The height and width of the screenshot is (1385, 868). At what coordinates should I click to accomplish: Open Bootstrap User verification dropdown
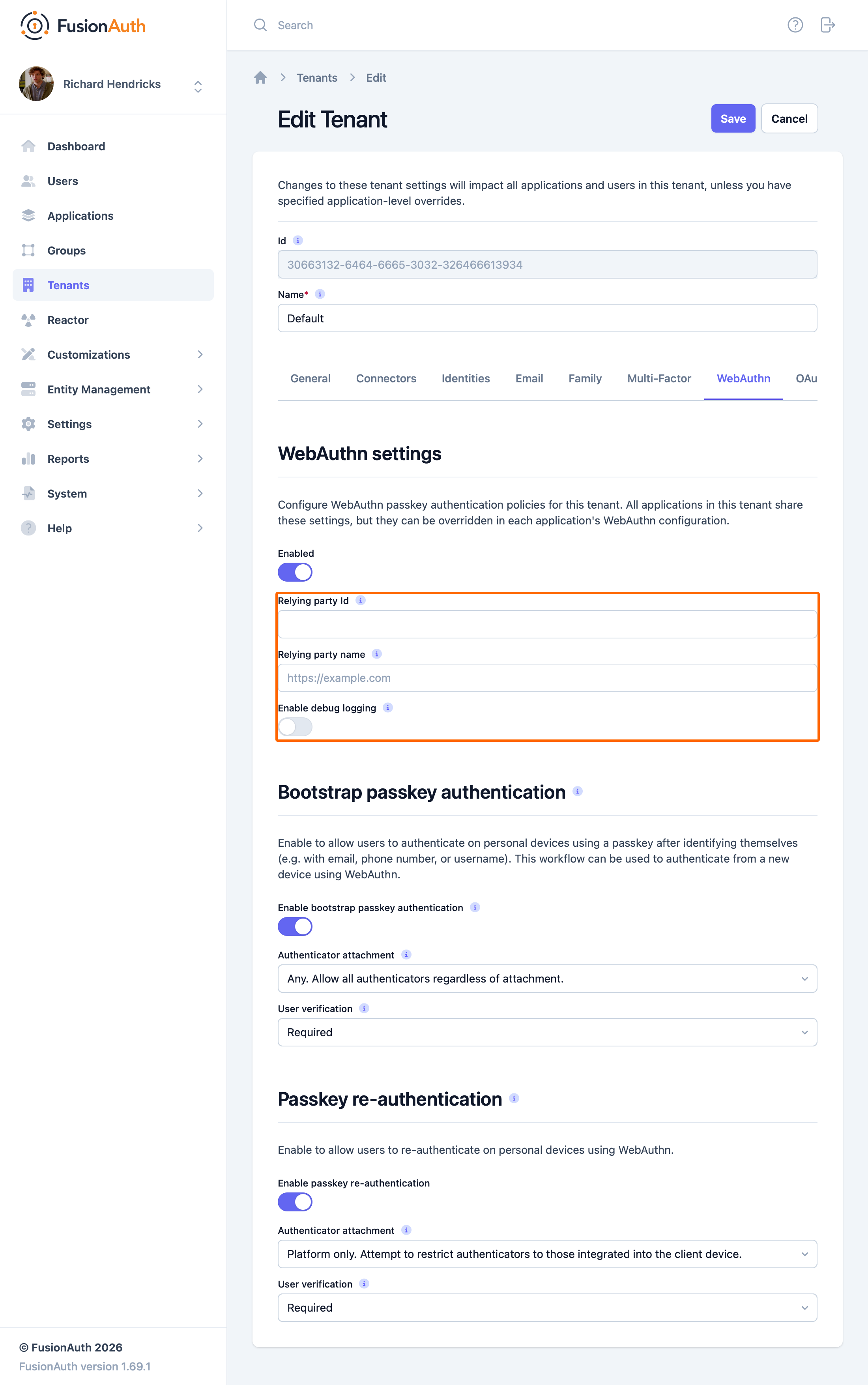[x=547, y=1032]
